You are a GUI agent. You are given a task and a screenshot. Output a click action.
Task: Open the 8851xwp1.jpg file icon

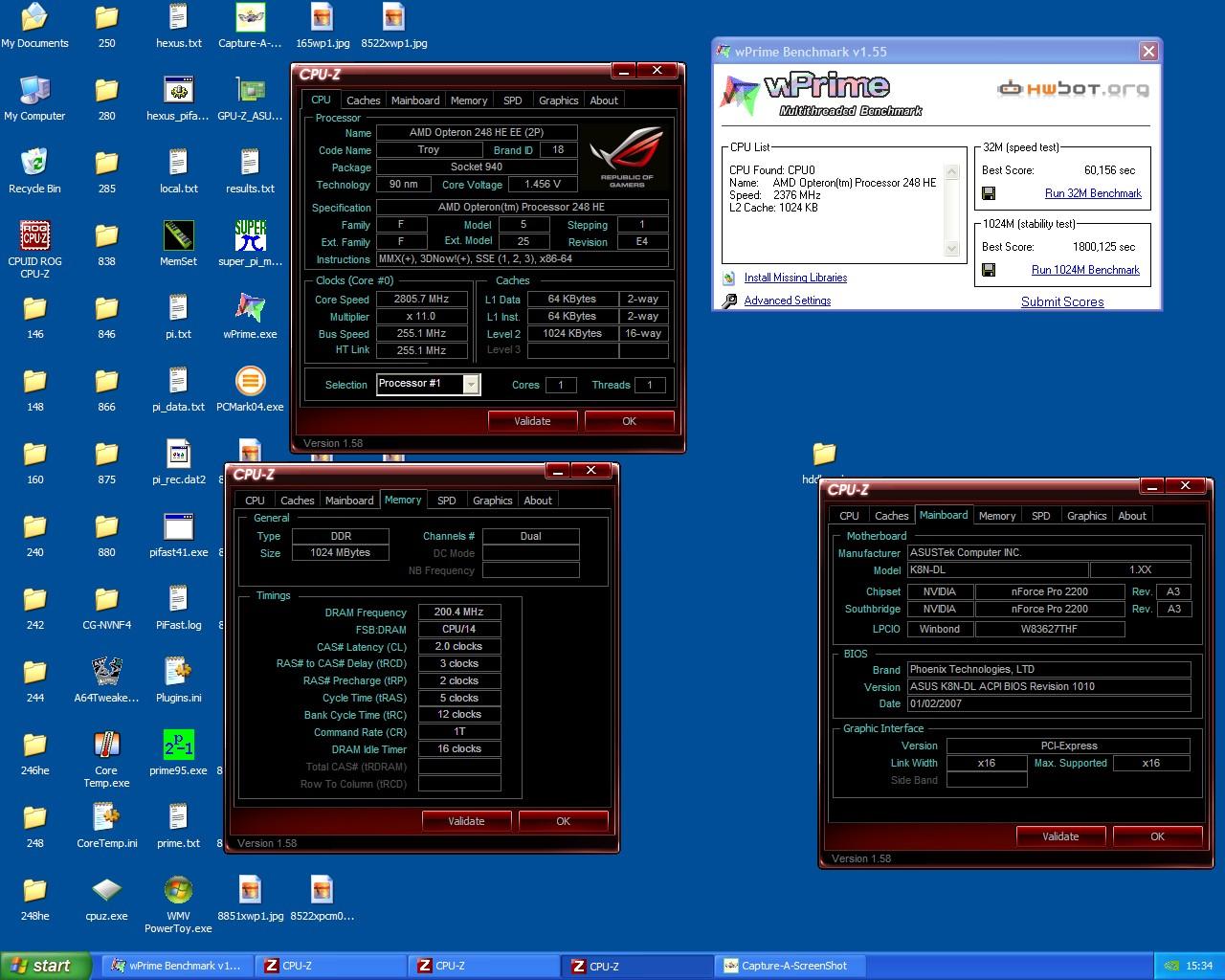250,891
